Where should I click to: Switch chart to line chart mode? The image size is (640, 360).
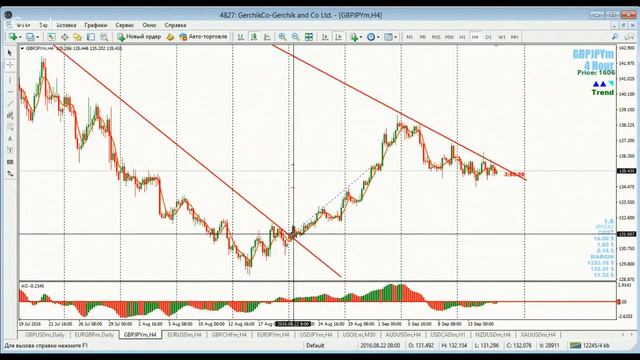coord(267,37)
